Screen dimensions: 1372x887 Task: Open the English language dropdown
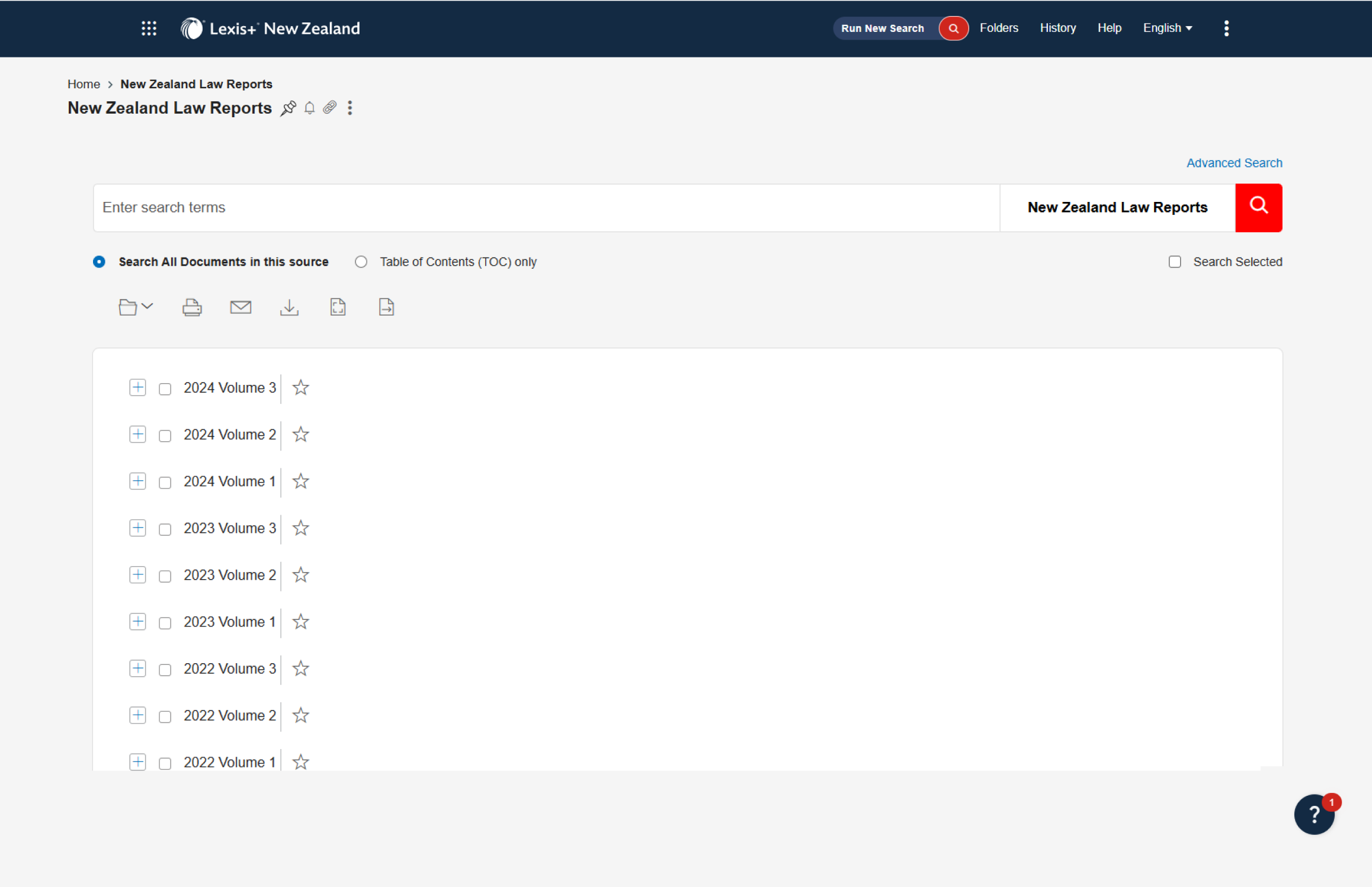[1167, 28]
